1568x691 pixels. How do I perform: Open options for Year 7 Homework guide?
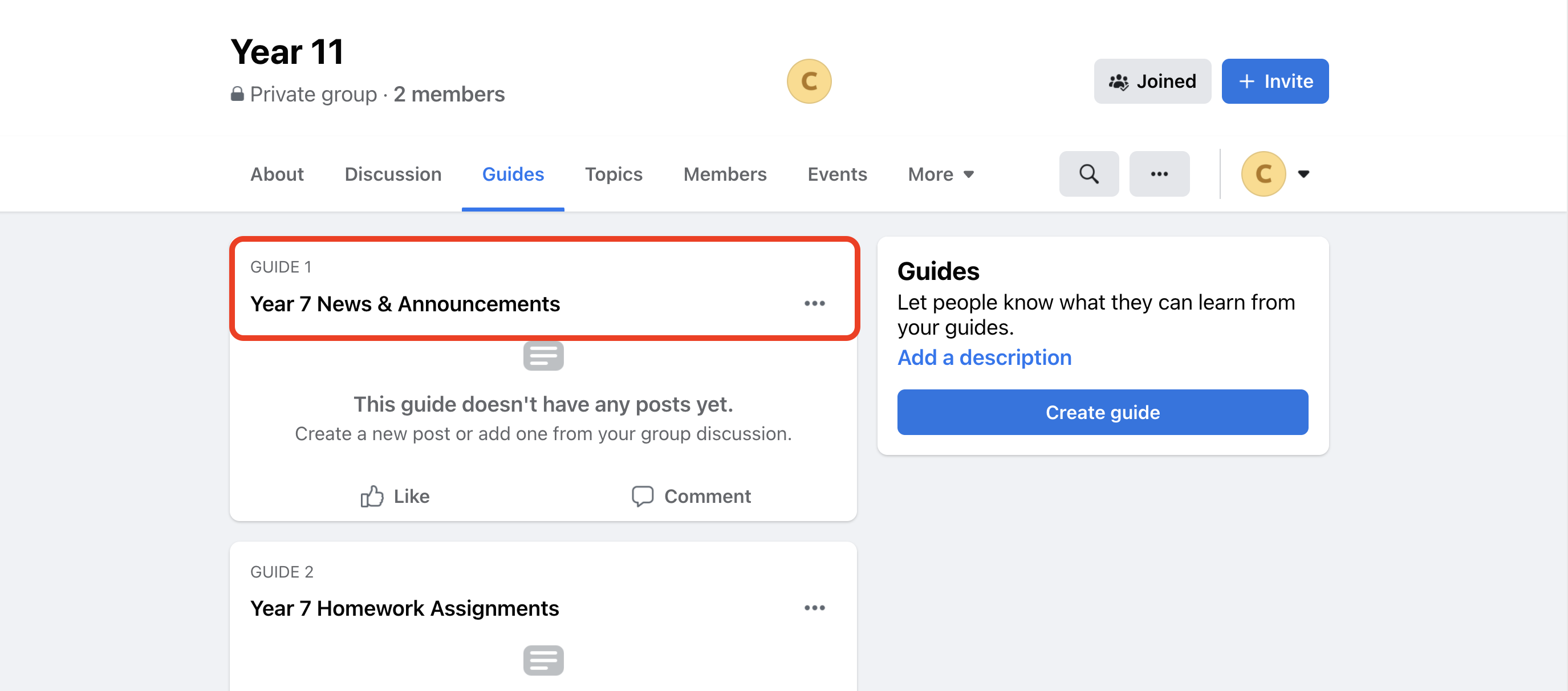[814, 608]
